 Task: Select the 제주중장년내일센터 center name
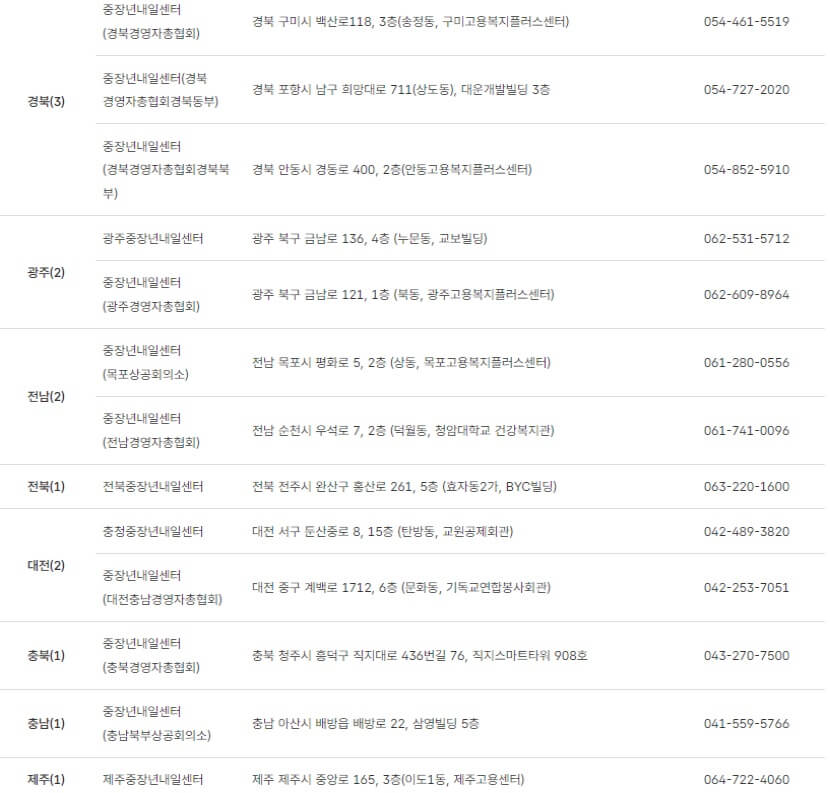(x=153, y=779)
